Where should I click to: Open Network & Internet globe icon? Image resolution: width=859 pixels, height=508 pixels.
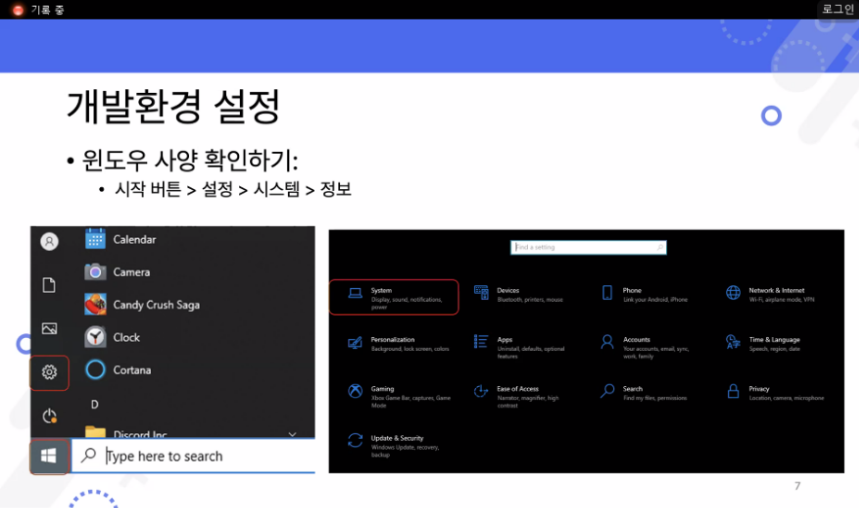click(733, 293)
